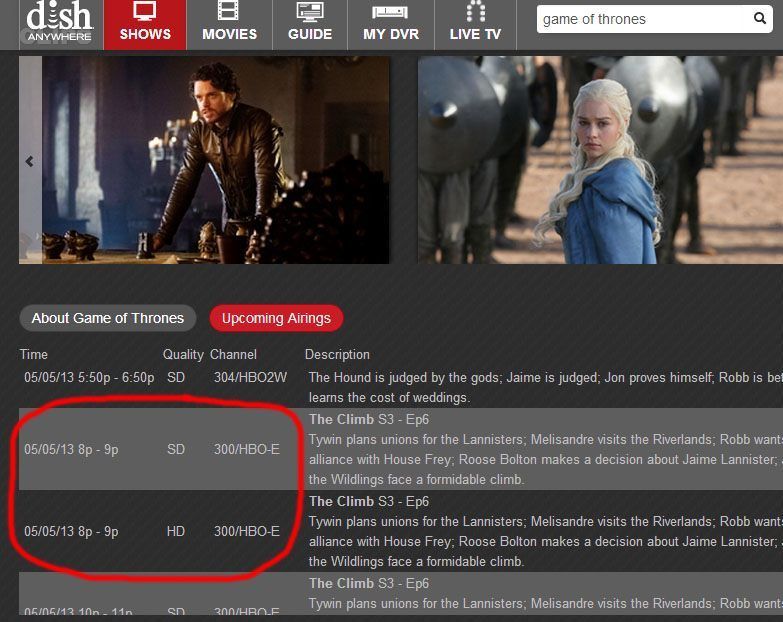Image resolution: width=783 pixels, height=622 pixels.
Task: Select the 8p - 9p HD airing time
Action: click(x=71, y=531)
